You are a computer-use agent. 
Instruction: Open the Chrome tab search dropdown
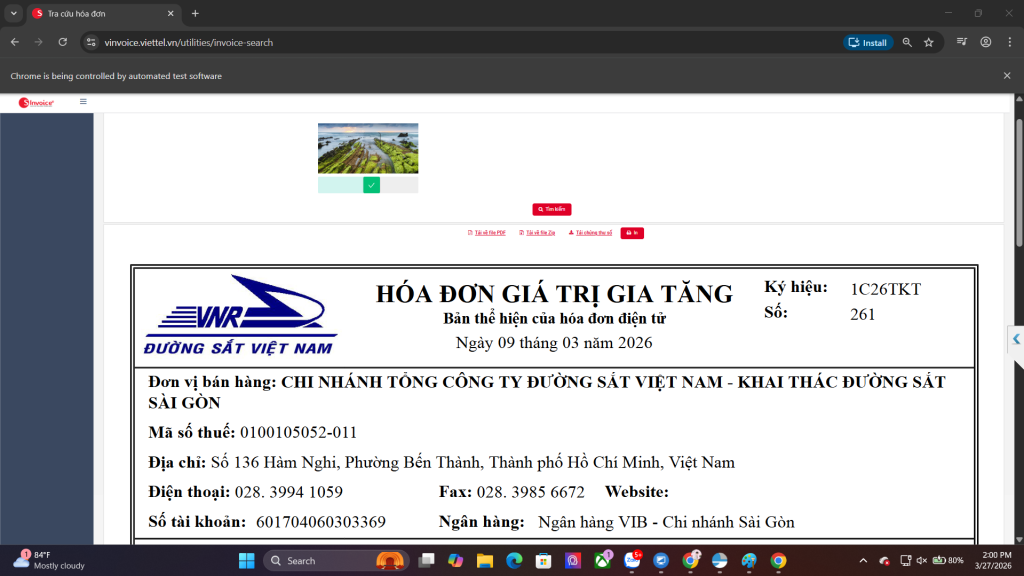(14, 13)
